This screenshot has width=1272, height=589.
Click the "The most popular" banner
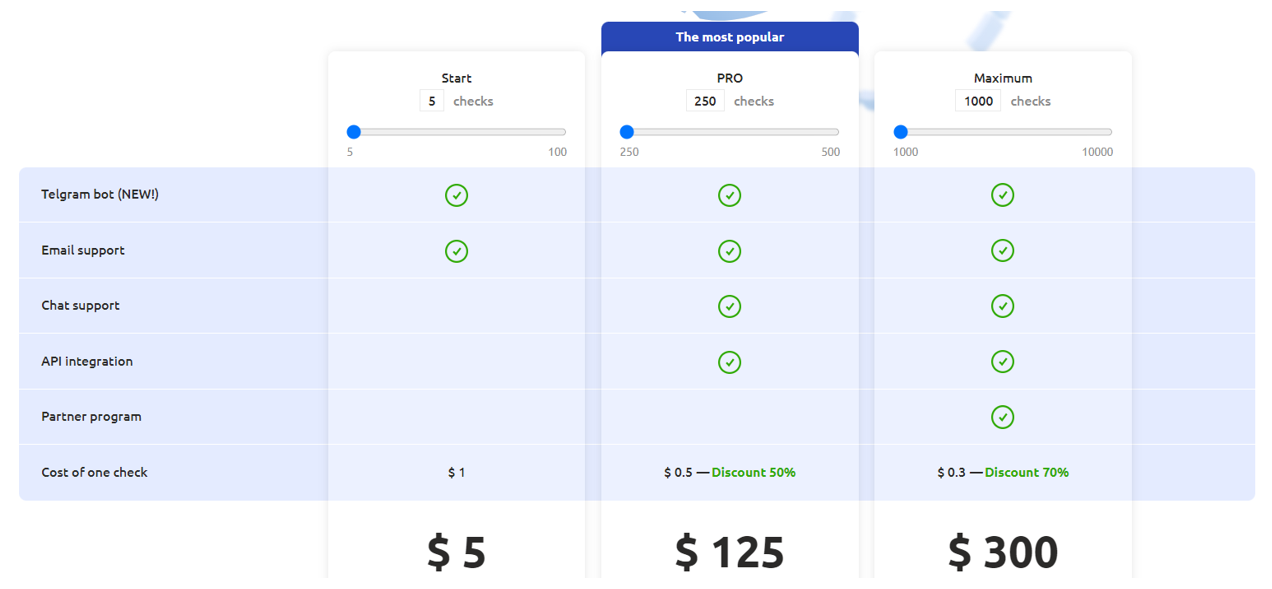(730, 37)
